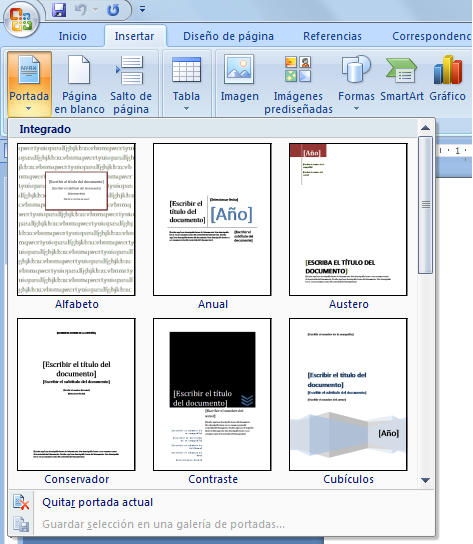Viewport: 473px width, 544px height.
Task: Insert a SmartArt graphic
Action: (402, 78)
